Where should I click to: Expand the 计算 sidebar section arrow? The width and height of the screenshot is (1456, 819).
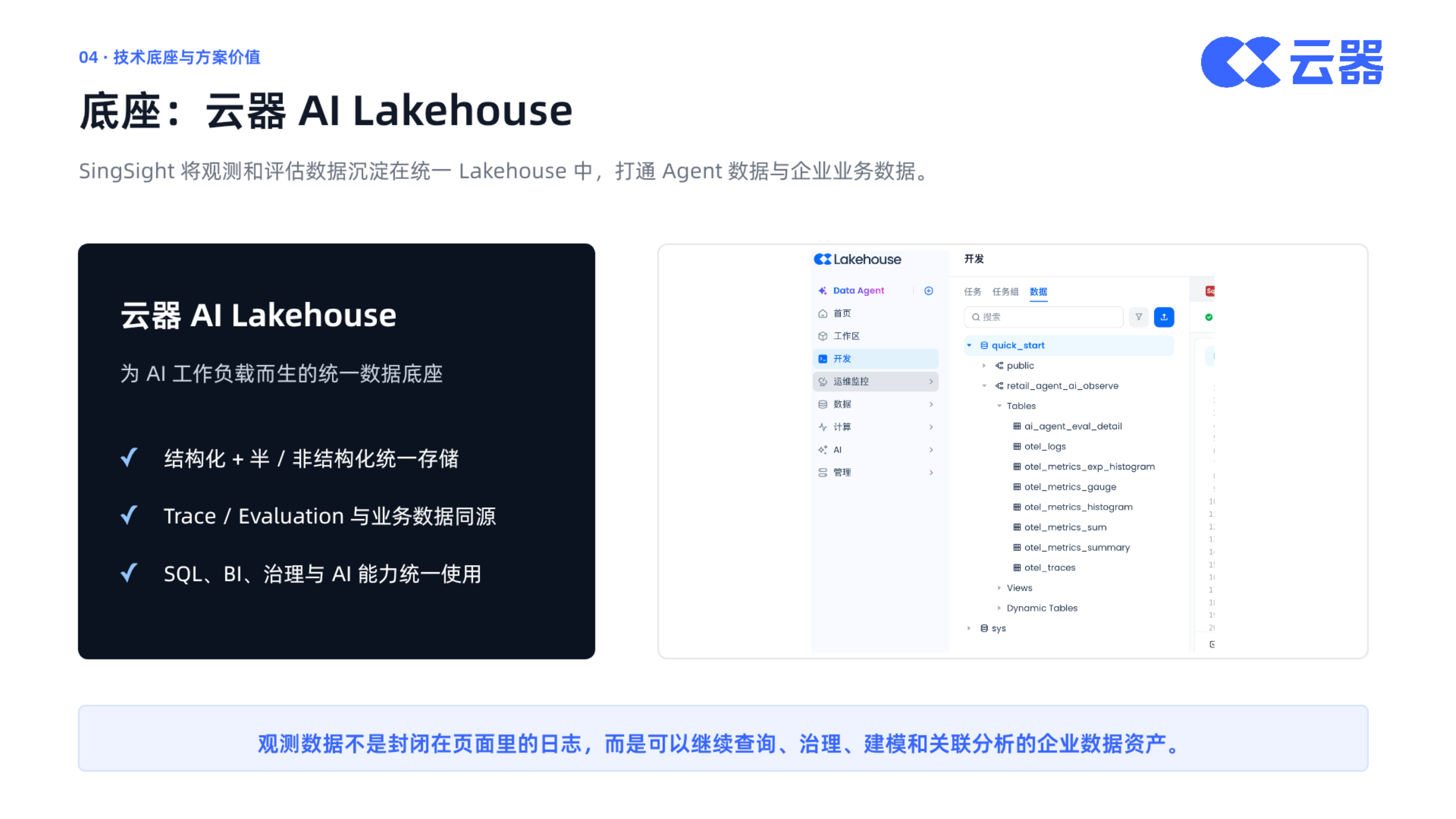(x=931, y=427)
